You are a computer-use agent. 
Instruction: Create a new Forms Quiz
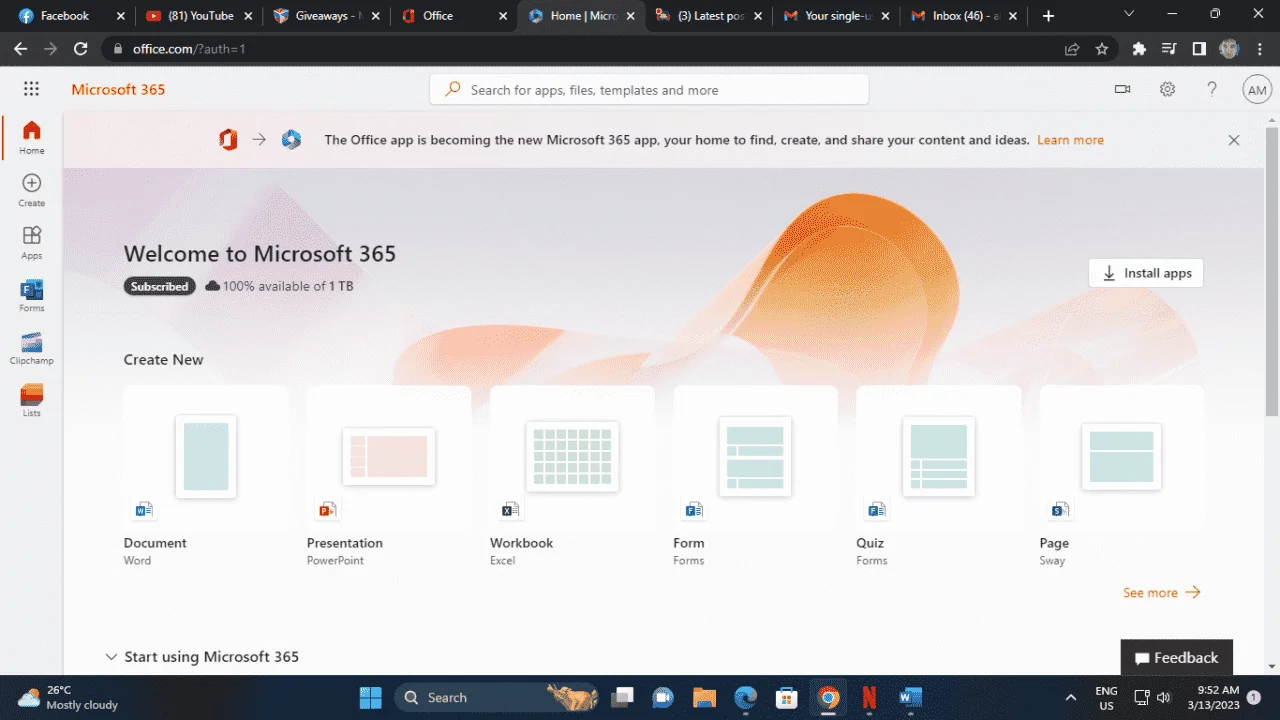point(938,479)
